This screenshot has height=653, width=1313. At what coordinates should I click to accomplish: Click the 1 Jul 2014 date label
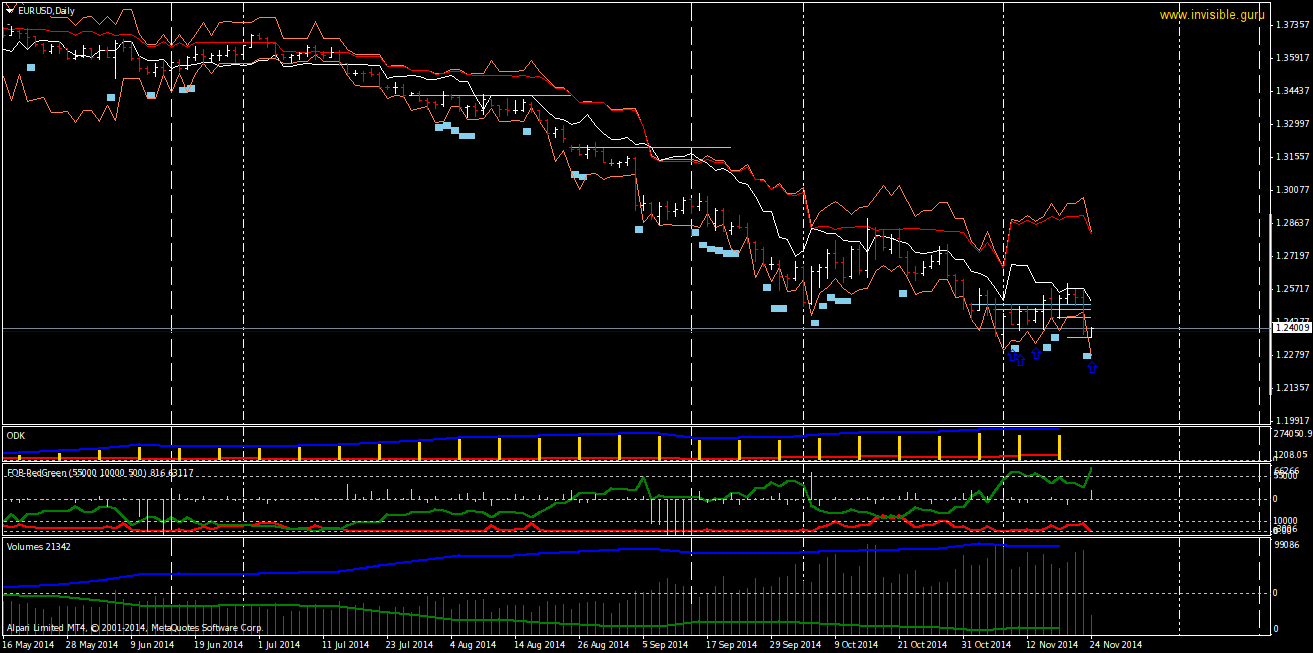[x=279, y=645]
